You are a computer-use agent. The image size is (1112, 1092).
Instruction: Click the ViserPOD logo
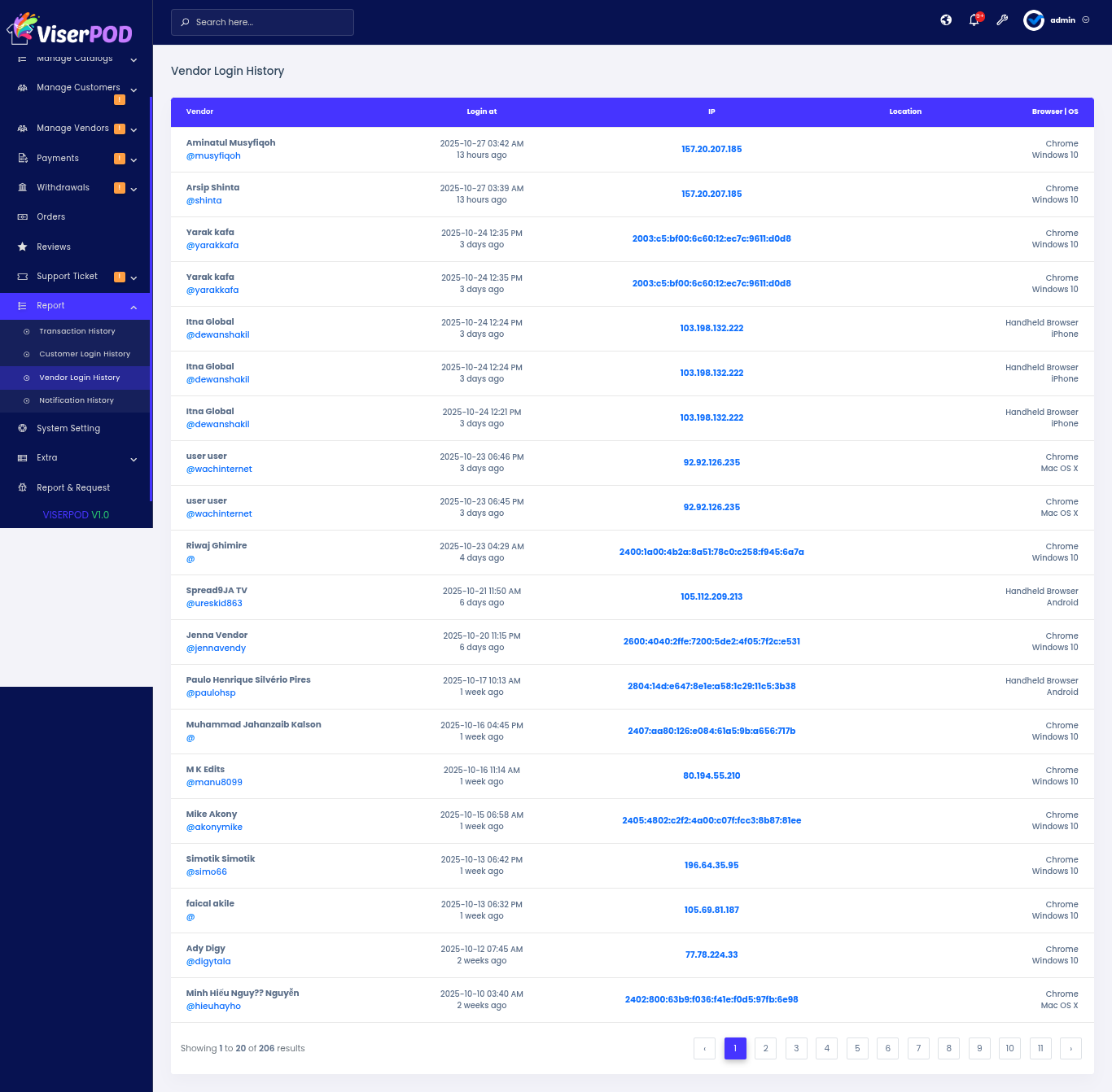pos(70,29)
